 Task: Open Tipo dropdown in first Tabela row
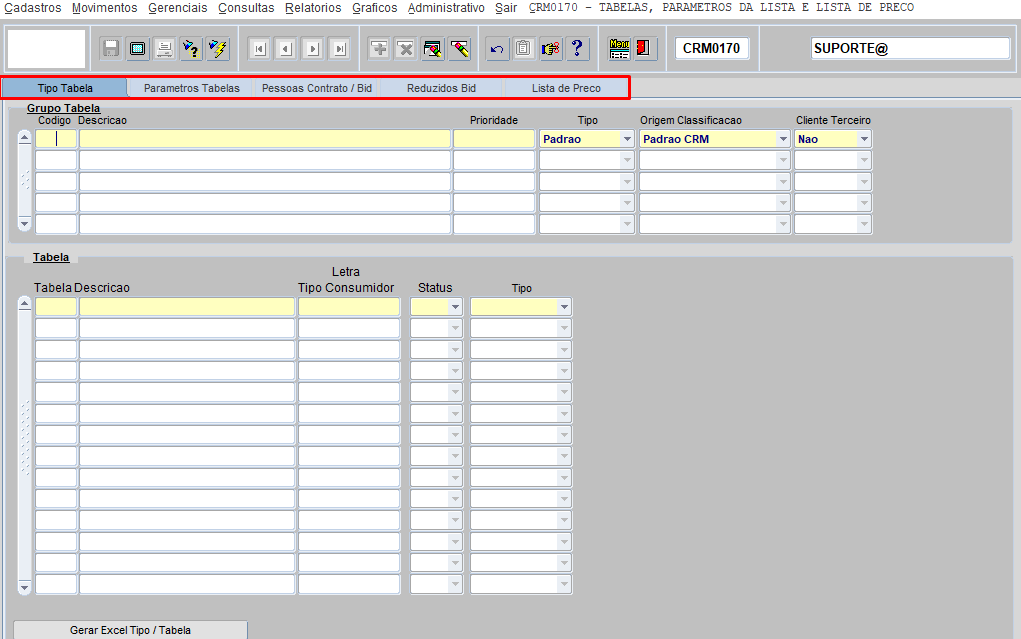click(565, 307)
